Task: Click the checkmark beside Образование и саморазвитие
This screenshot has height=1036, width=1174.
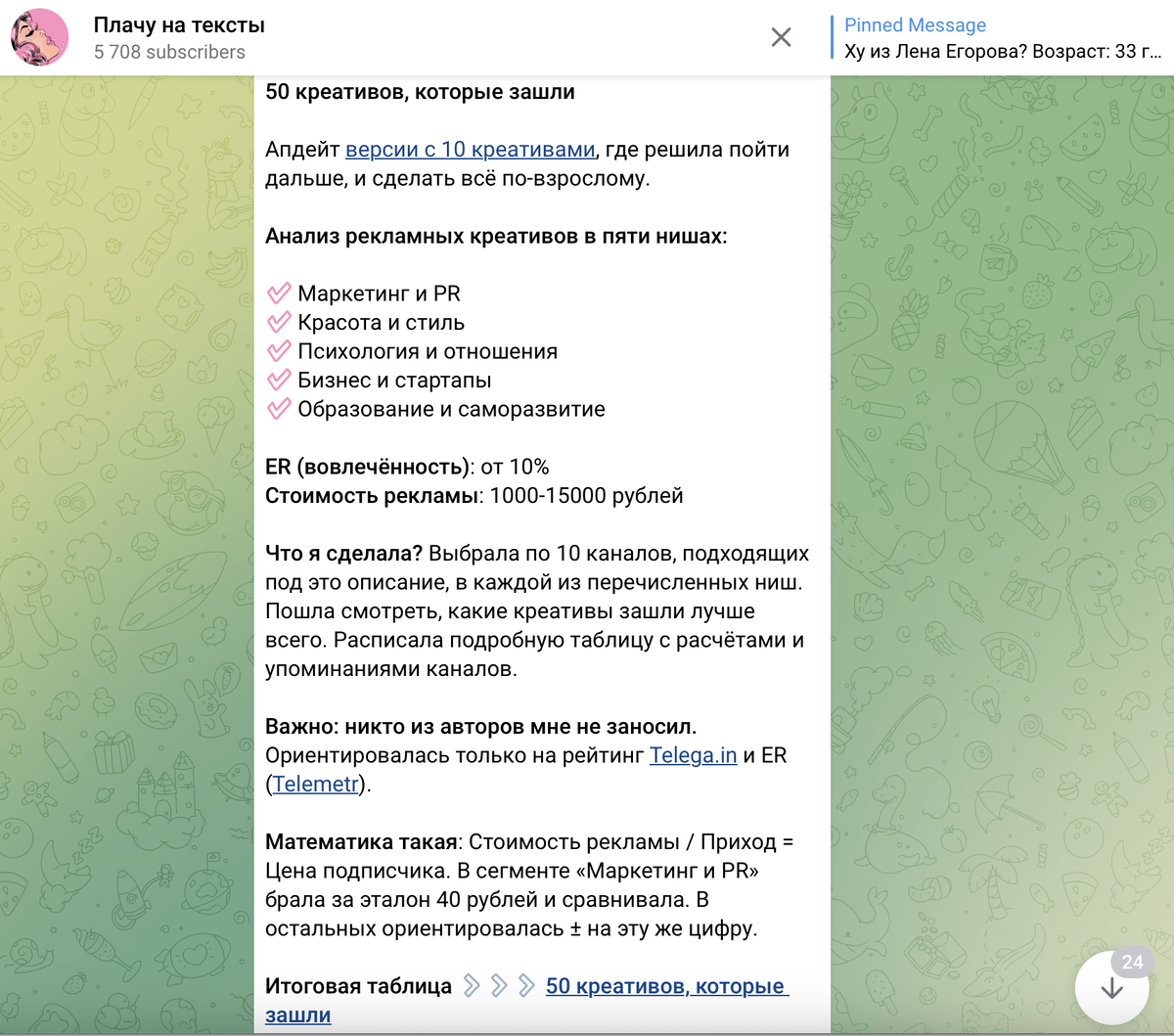Action: tap(277, 408)
